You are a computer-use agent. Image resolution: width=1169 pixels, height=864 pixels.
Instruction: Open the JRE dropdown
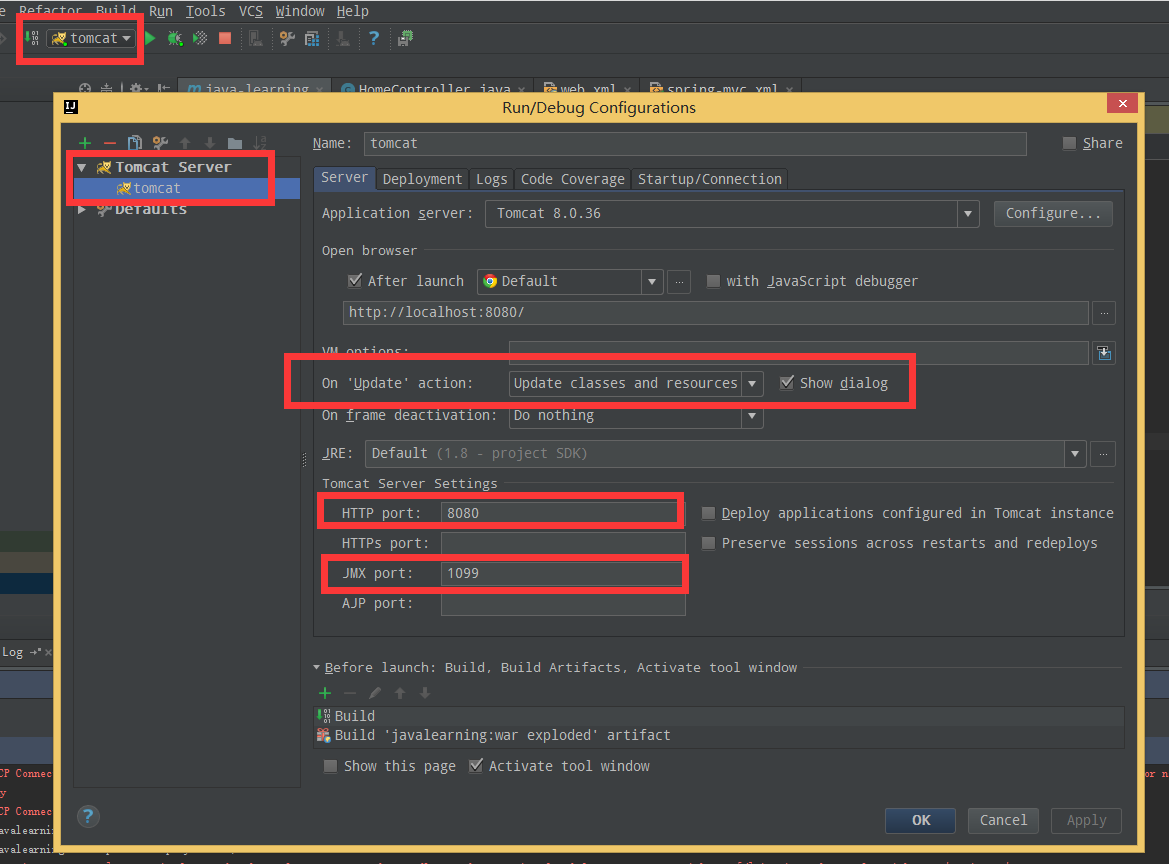click(1074, 453)
